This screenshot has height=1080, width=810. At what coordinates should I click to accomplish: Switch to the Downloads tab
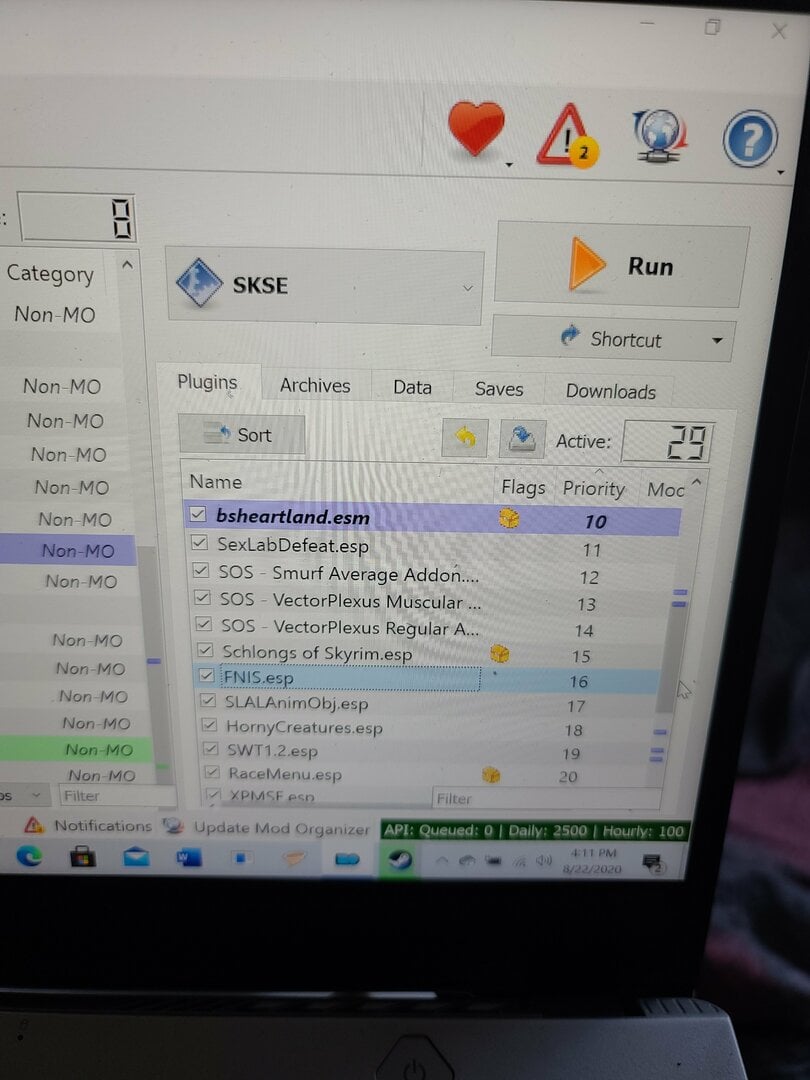[x=610, y=392]
